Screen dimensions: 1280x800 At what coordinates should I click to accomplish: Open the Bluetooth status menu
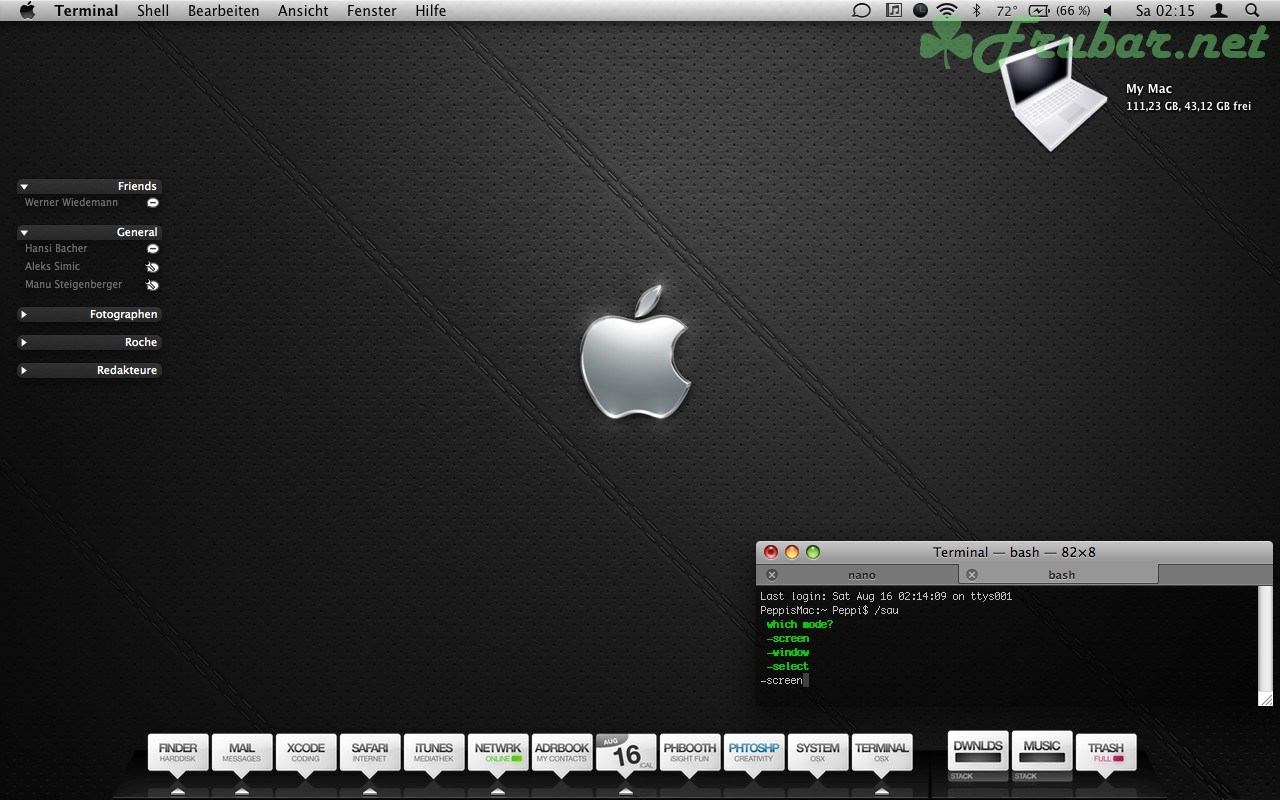pyautogui.click(x=977, y=11)
